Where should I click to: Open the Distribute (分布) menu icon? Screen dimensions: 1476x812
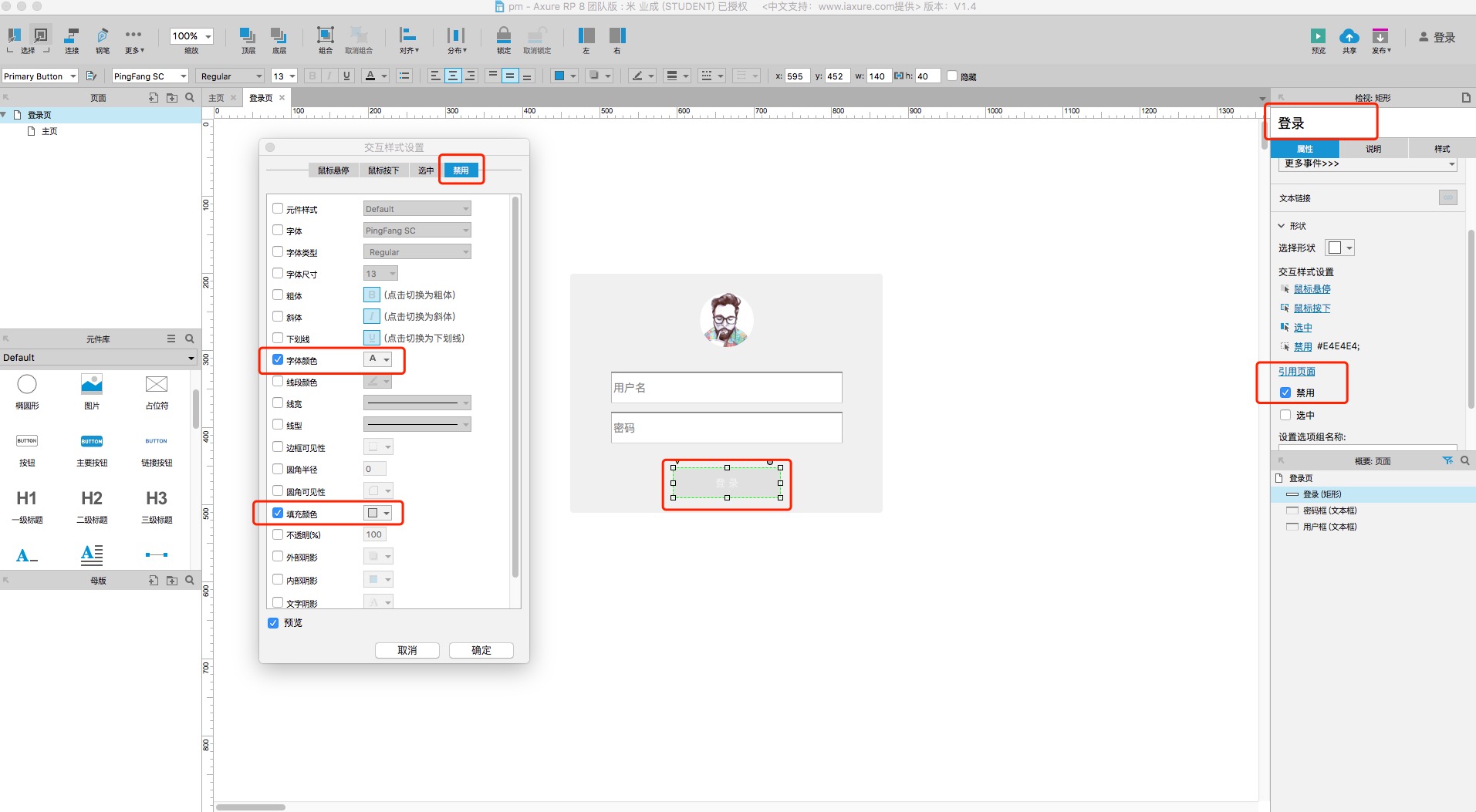pyautogui.click(x=456, y=35)
